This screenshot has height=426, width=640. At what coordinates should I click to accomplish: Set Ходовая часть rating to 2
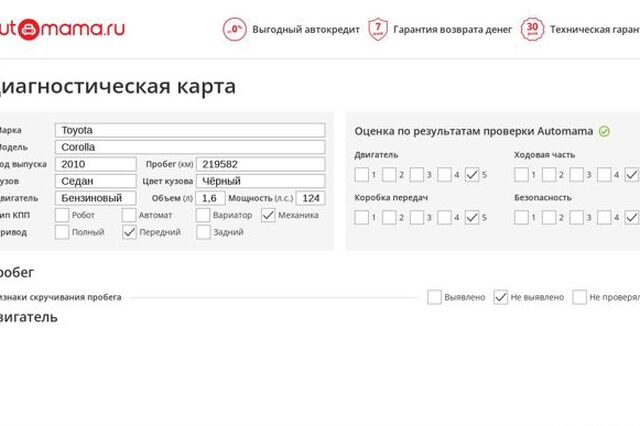pyautogui.click(x=549, y=175)
